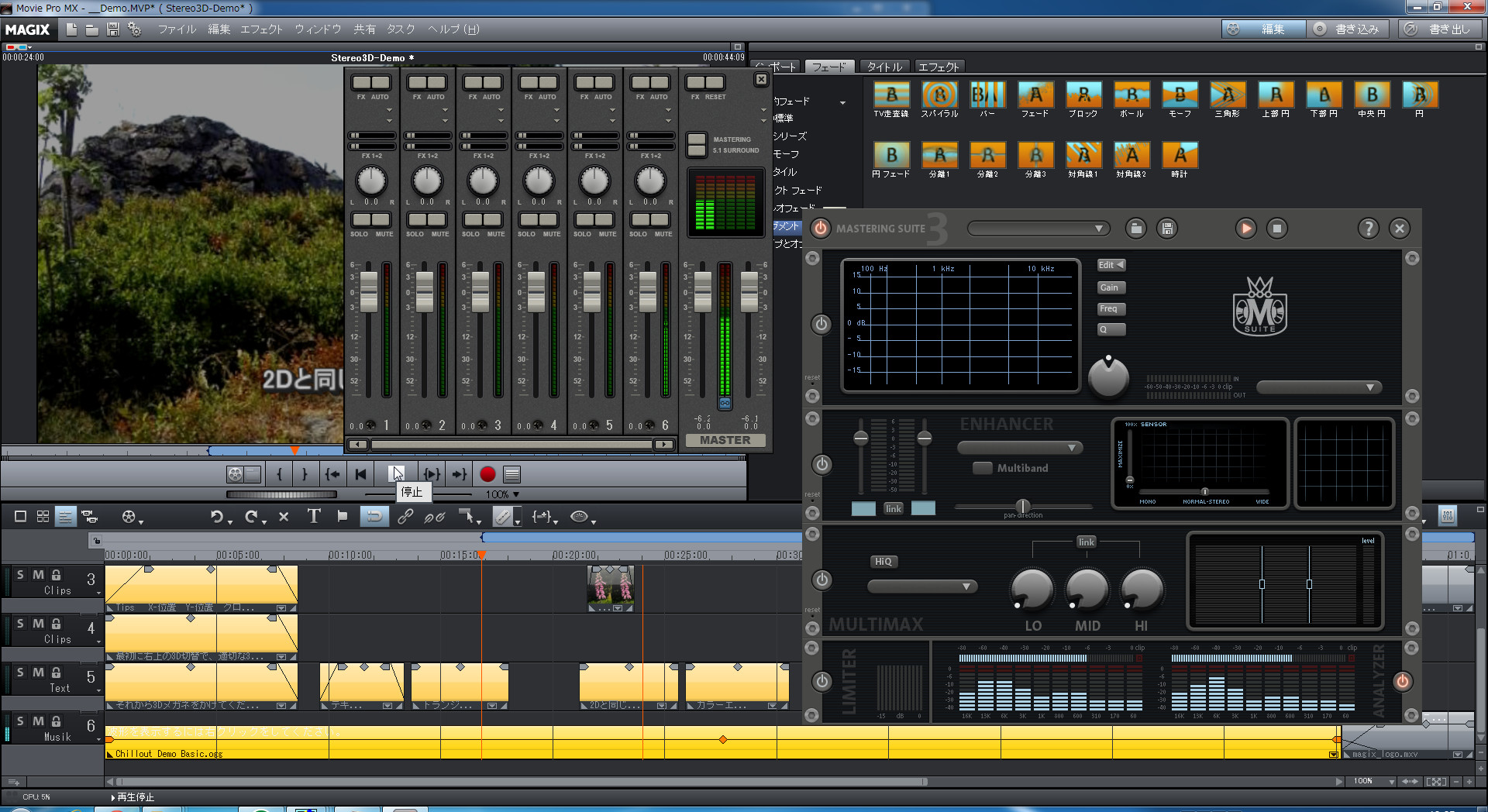Screen dimensions: 1488x812
Task: Switch to the フェード tab
Action: point(829,67)
